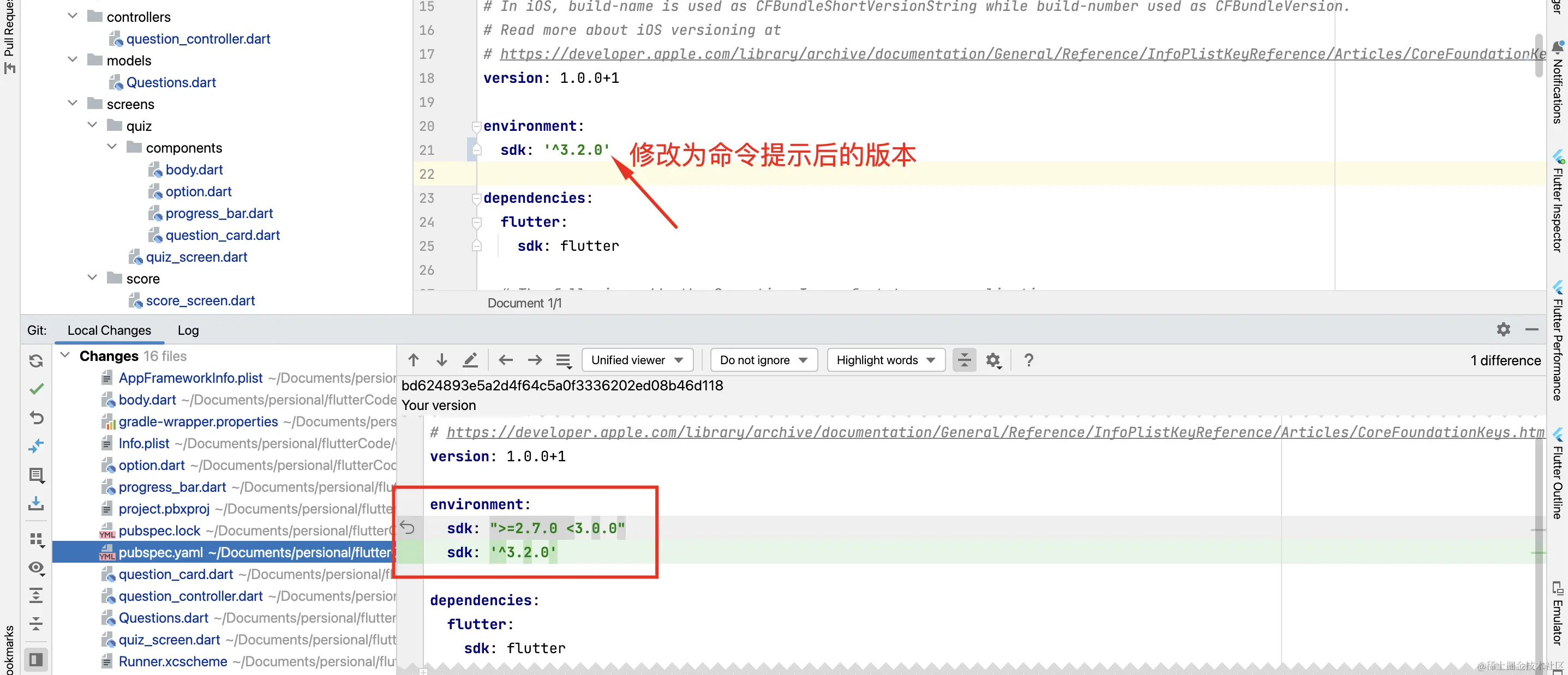Click the diff help question mark
1568x675 pixels.
click(x=1029, y=360)
